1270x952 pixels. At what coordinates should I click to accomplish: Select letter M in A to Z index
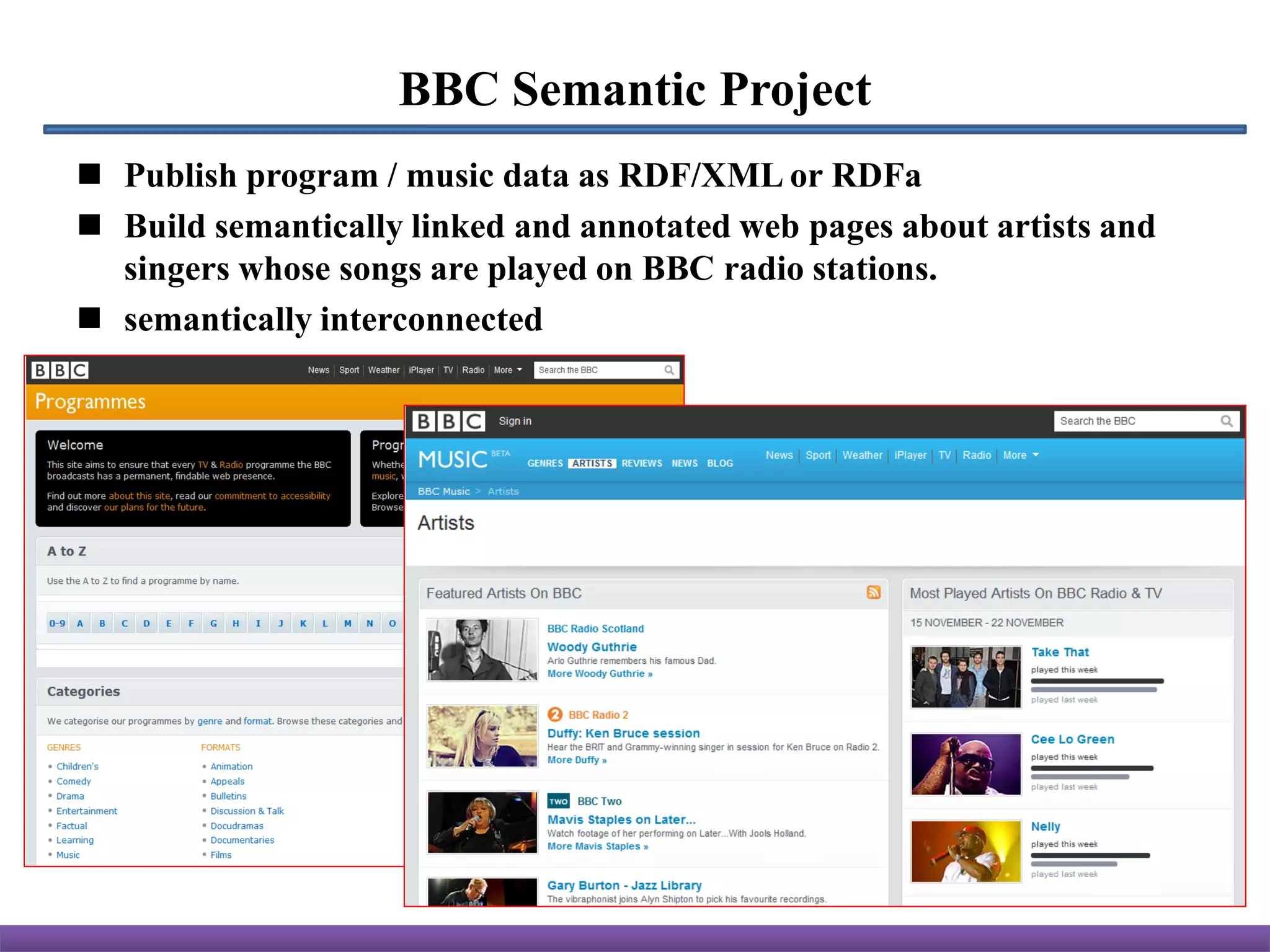pyautogui.click(x=347, y=624)
